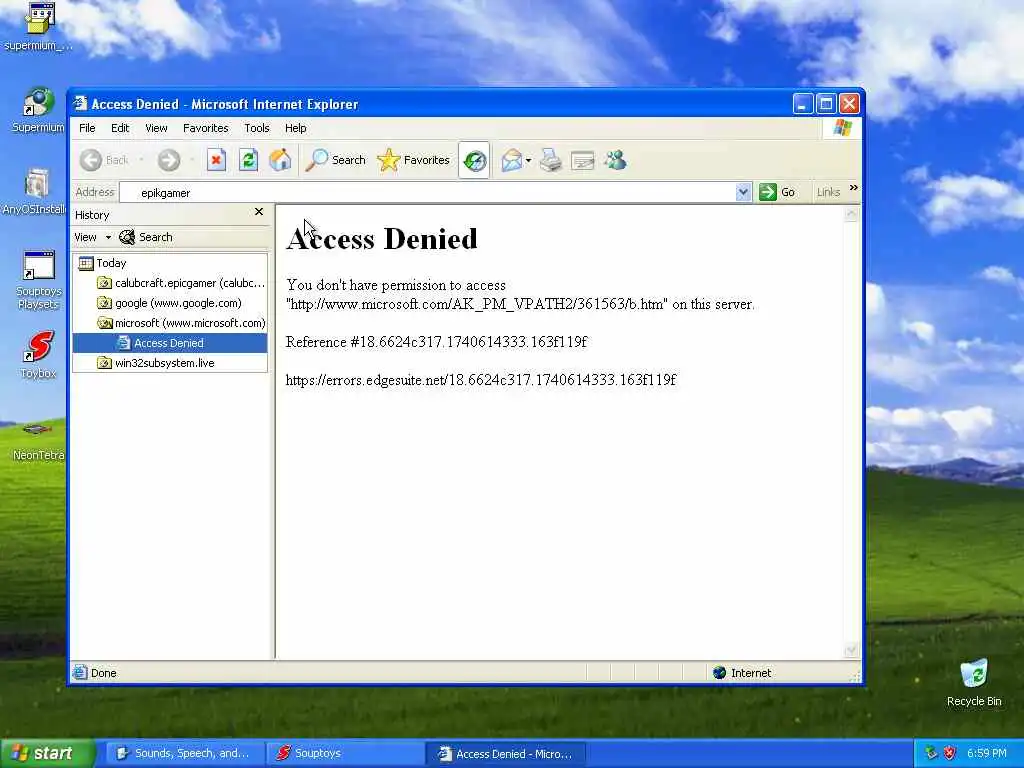1024x768 pixels.
Task: Open the Favorites star toolbar button
Action: pos(413,160)
